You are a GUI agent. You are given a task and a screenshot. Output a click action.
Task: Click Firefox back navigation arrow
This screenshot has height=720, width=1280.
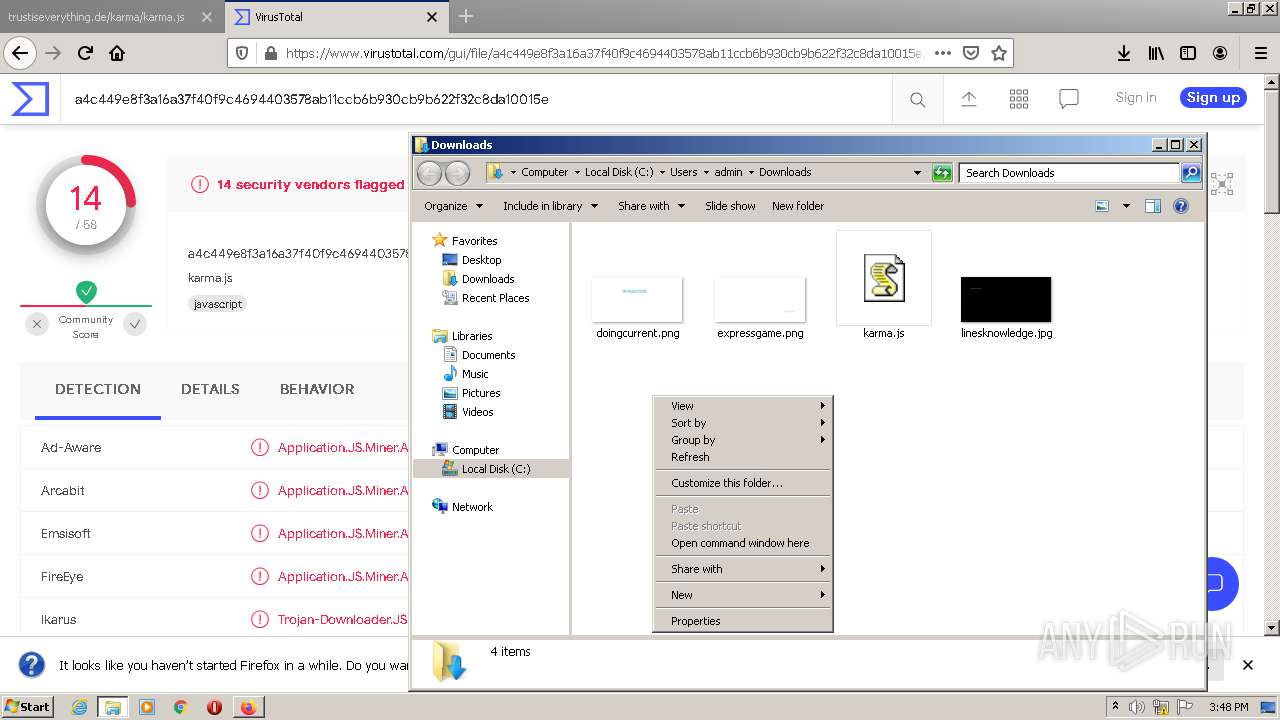(20, 53)
